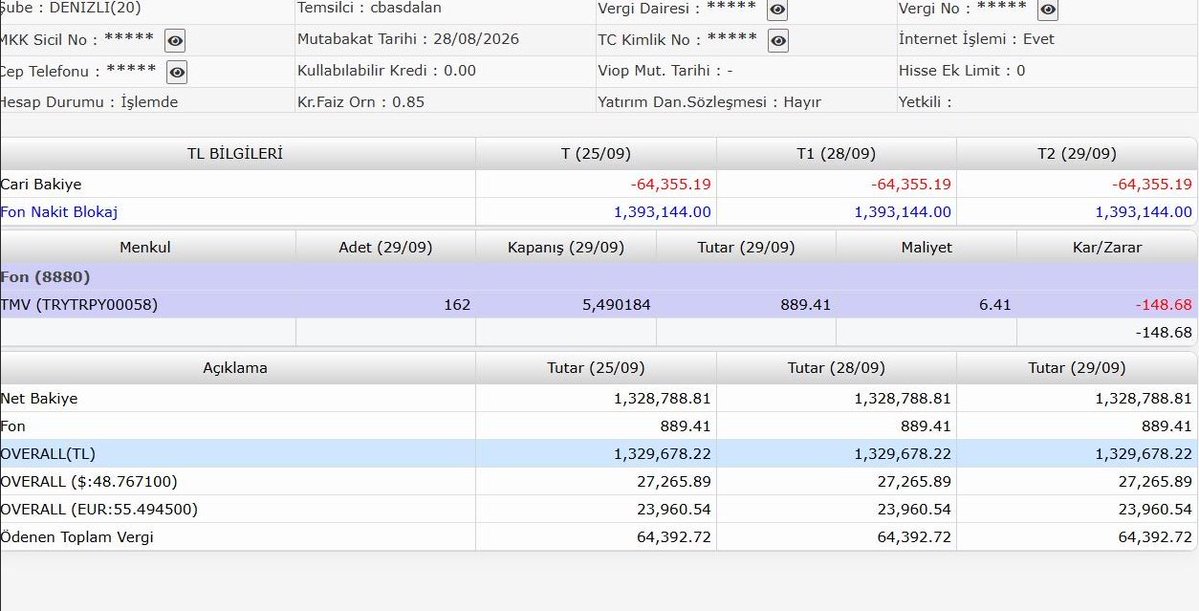Viewport: 1199px width, 611px height.
Task: Click the Ödenen Toplam Vergi row label
Action: (76, 537)
